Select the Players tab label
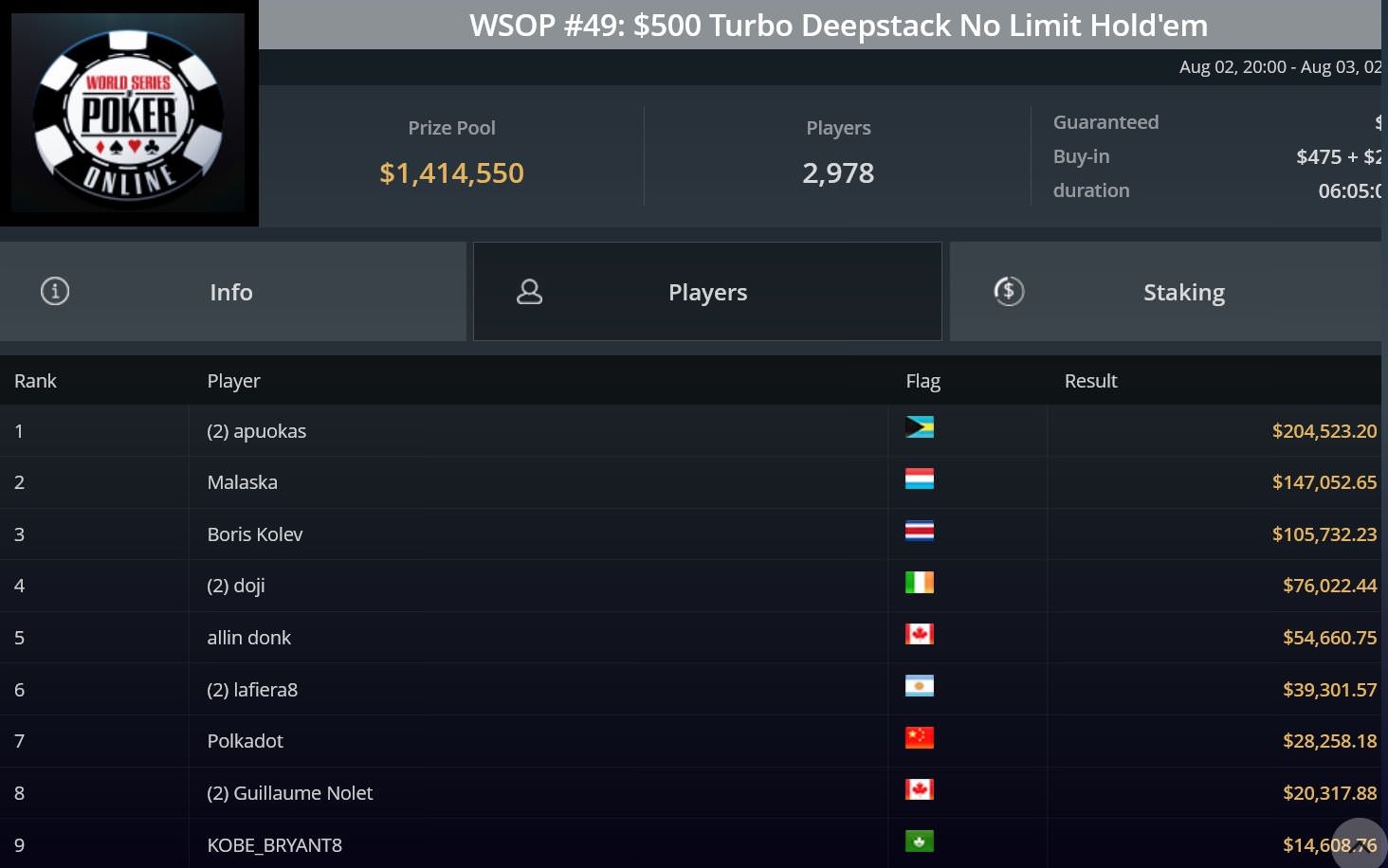Screen dimensions: 1388x868 pos(707,292)
